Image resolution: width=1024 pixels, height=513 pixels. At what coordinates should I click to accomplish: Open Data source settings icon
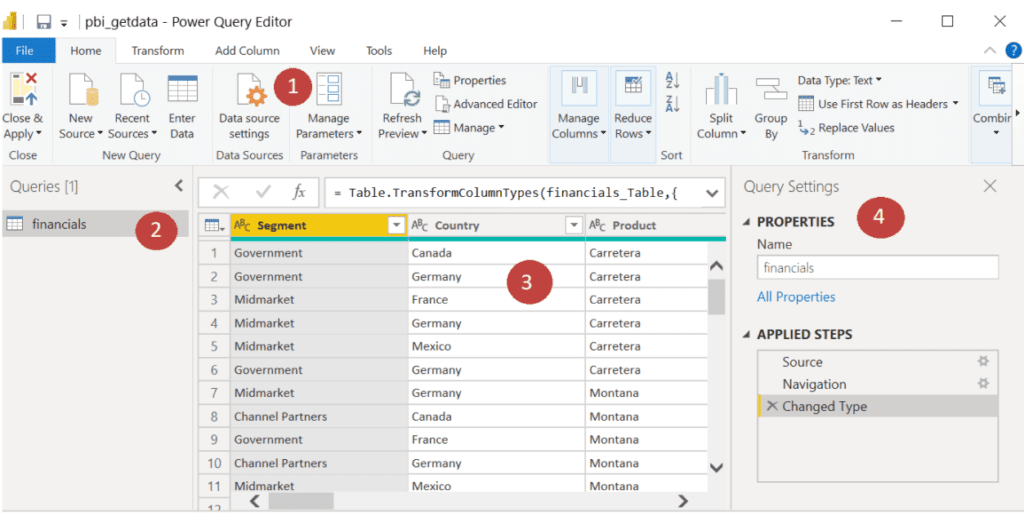point(251,90)
